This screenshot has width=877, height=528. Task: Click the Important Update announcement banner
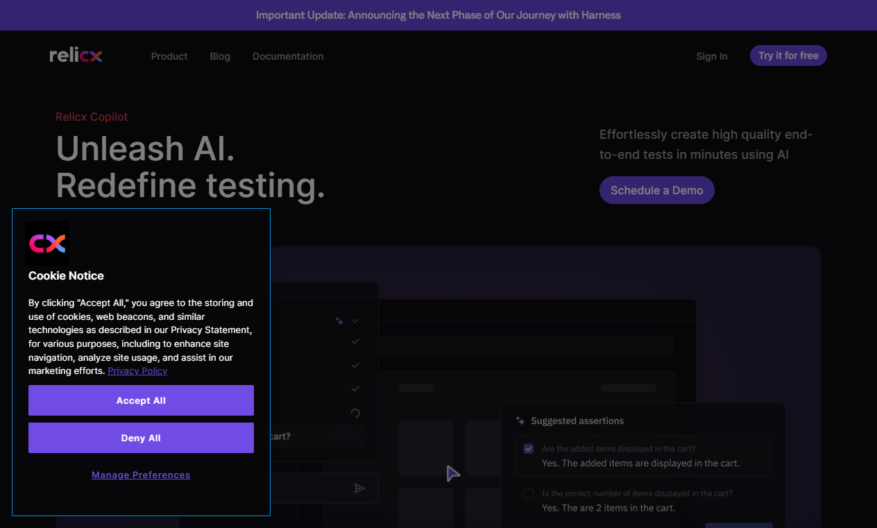tap(438, 15)
